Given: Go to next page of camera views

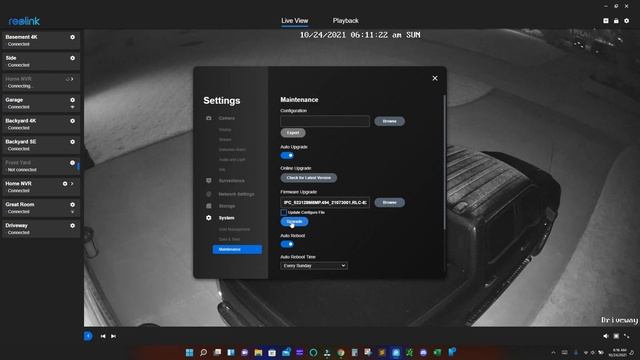Looking at the screenshot, I should tap(113, 336).
